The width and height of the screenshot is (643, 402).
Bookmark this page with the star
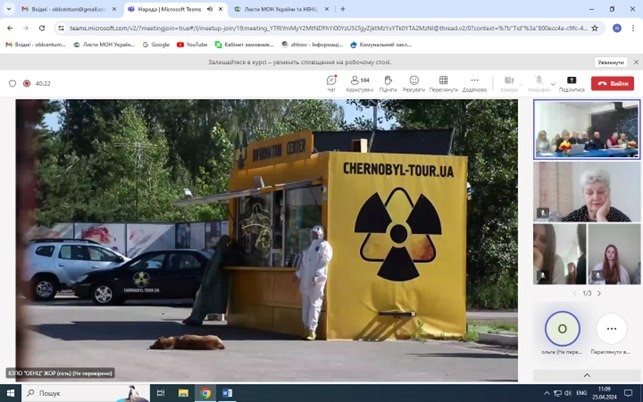point(595,28)
